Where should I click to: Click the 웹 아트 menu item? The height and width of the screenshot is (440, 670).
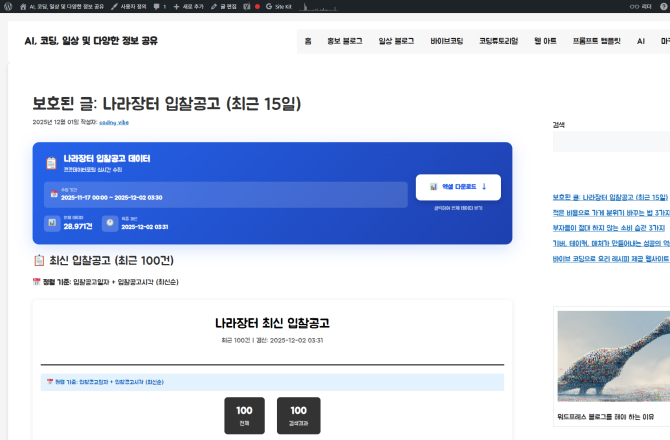[546, 42]
